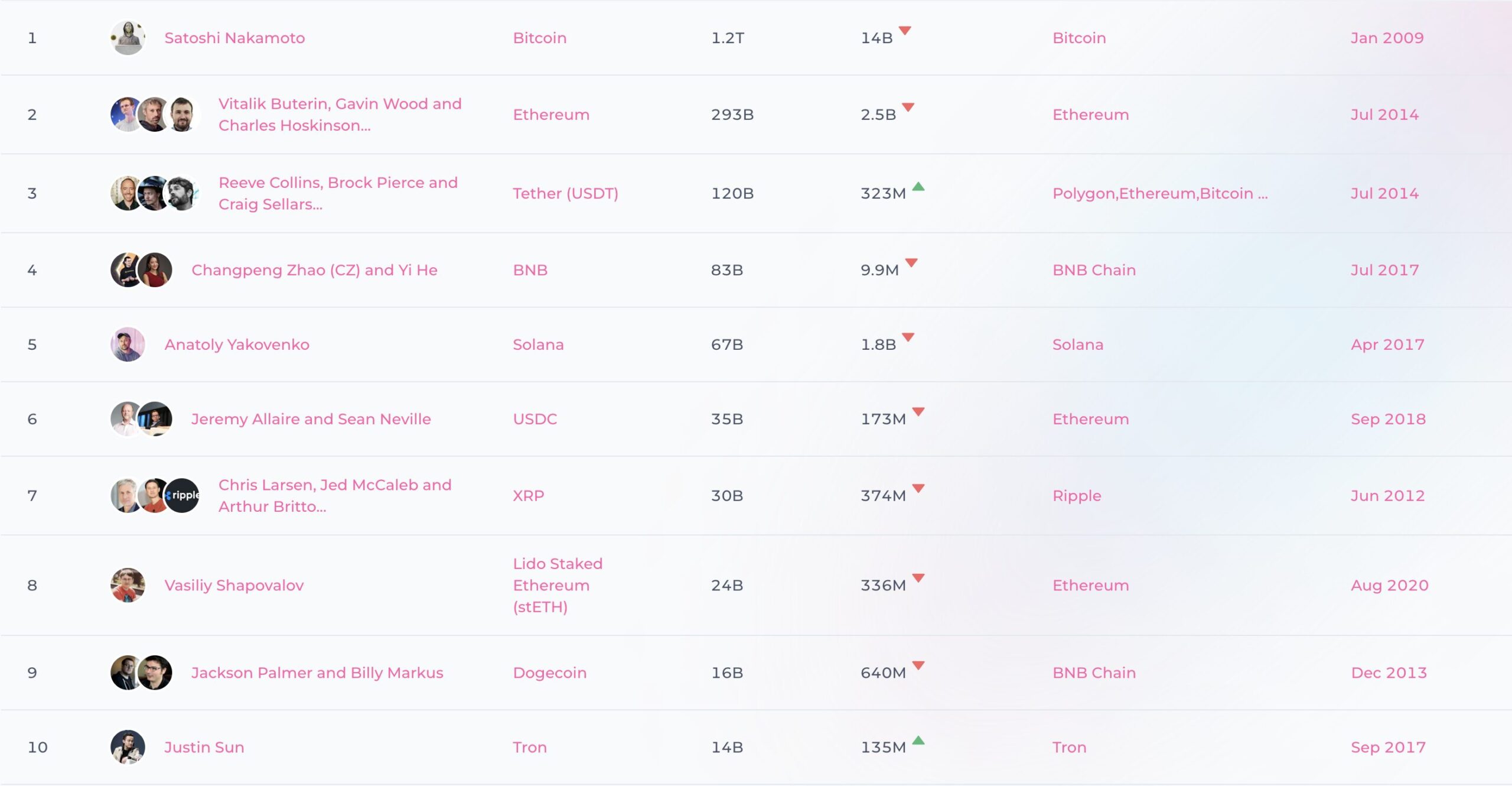Click the red down arrow next to 14B volume

tap(905, 31)
